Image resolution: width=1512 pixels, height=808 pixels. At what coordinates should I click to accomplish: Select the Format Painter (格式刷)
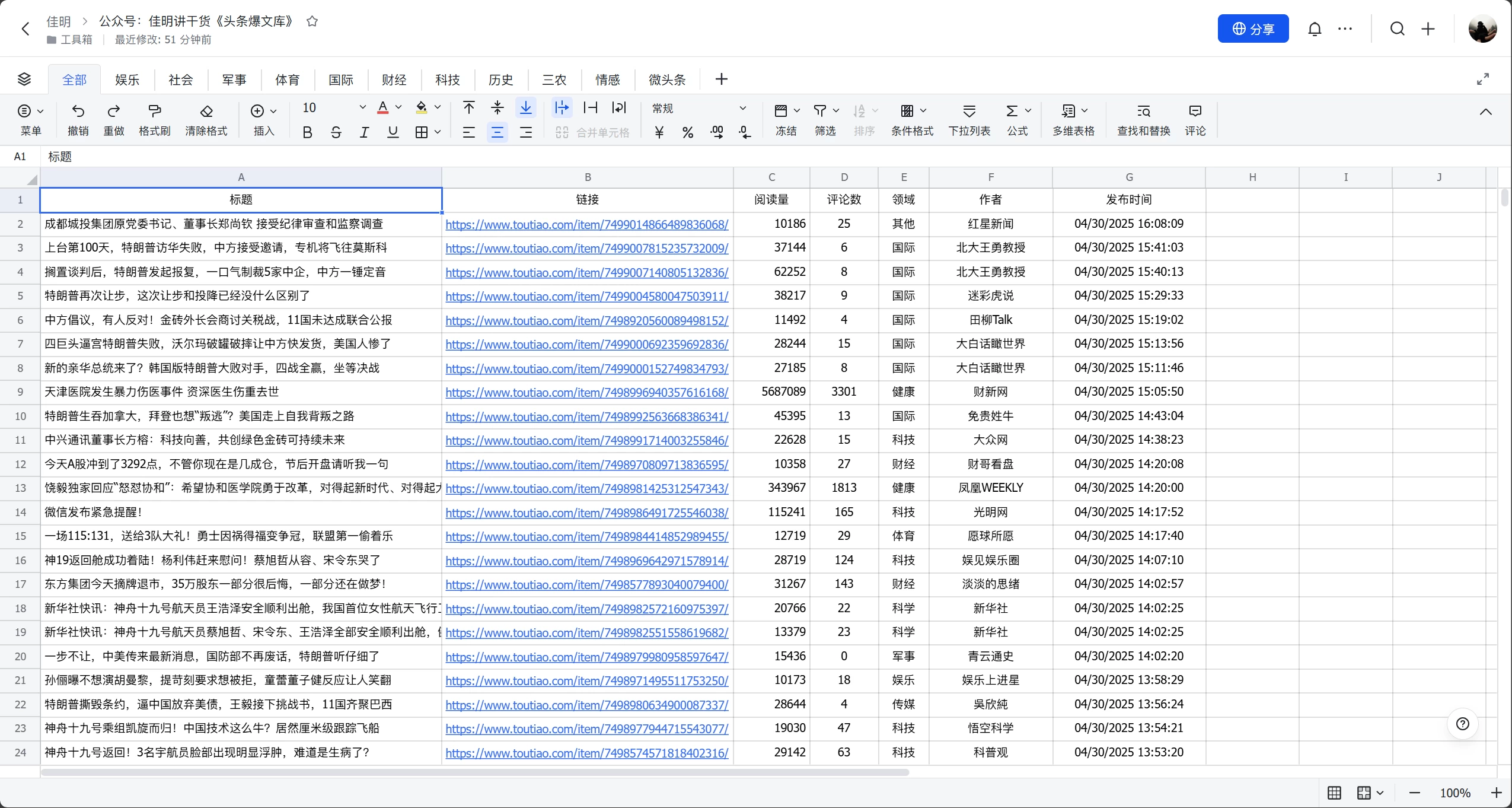pyautogui.click(x=155, y=119)
